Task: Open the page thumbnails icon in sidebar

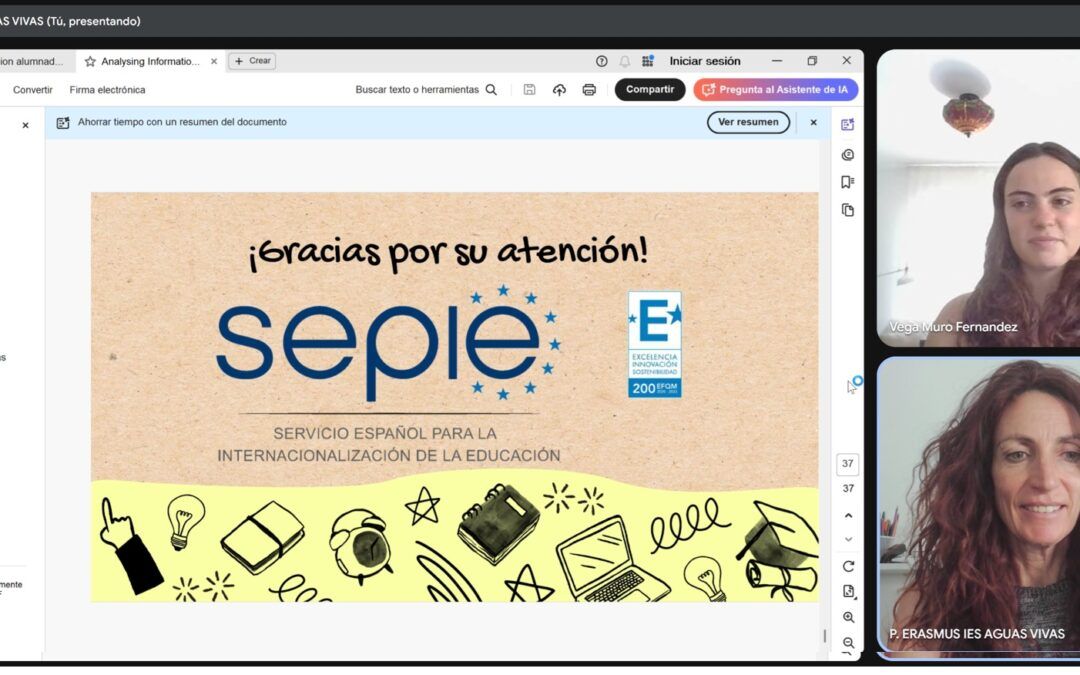Action: pyautogui.click(x=848, y=210)
